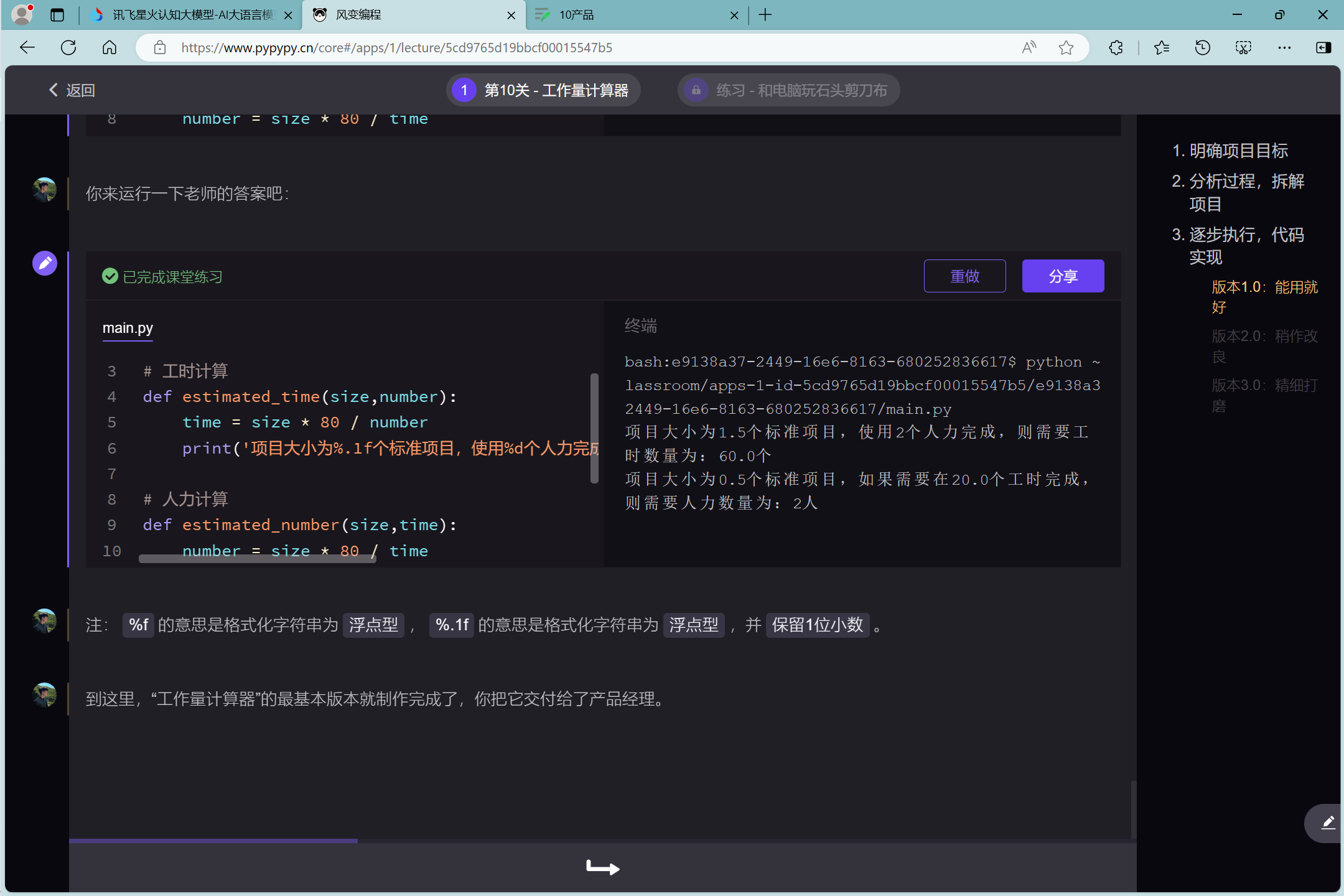Viewport: 1344px width, 896px height.
Task: Open browser settings and more menu
Action: tap(1284, 48)
